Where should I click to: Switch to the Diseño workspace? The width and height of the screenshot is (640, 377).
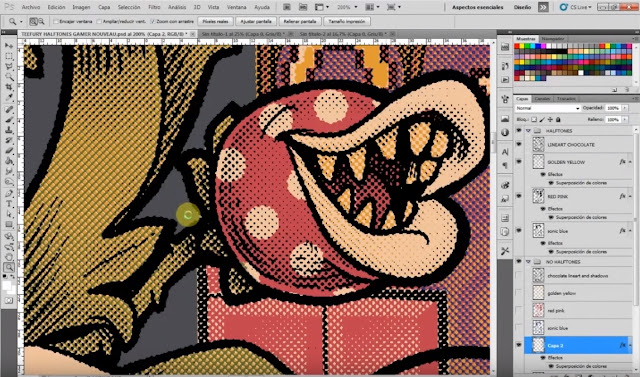(522, 7)
